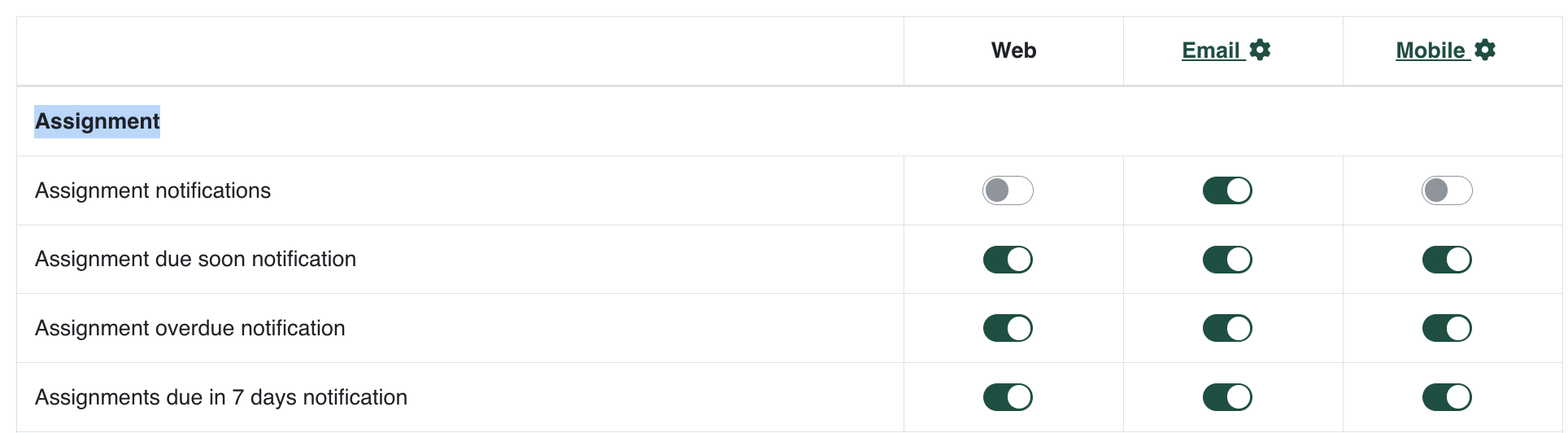The image size is (1568, 433).
Task: Click the Email column header link
Action: pyautogui.click(x=1210, y=50)
